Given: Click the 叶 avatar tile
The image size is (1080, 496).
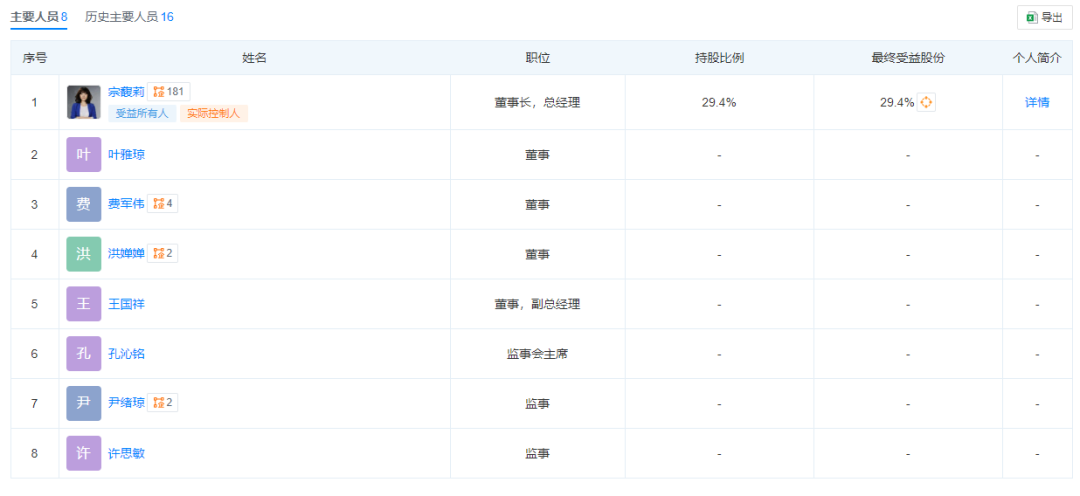Looking at the screenshot, I should coord(84,154).
